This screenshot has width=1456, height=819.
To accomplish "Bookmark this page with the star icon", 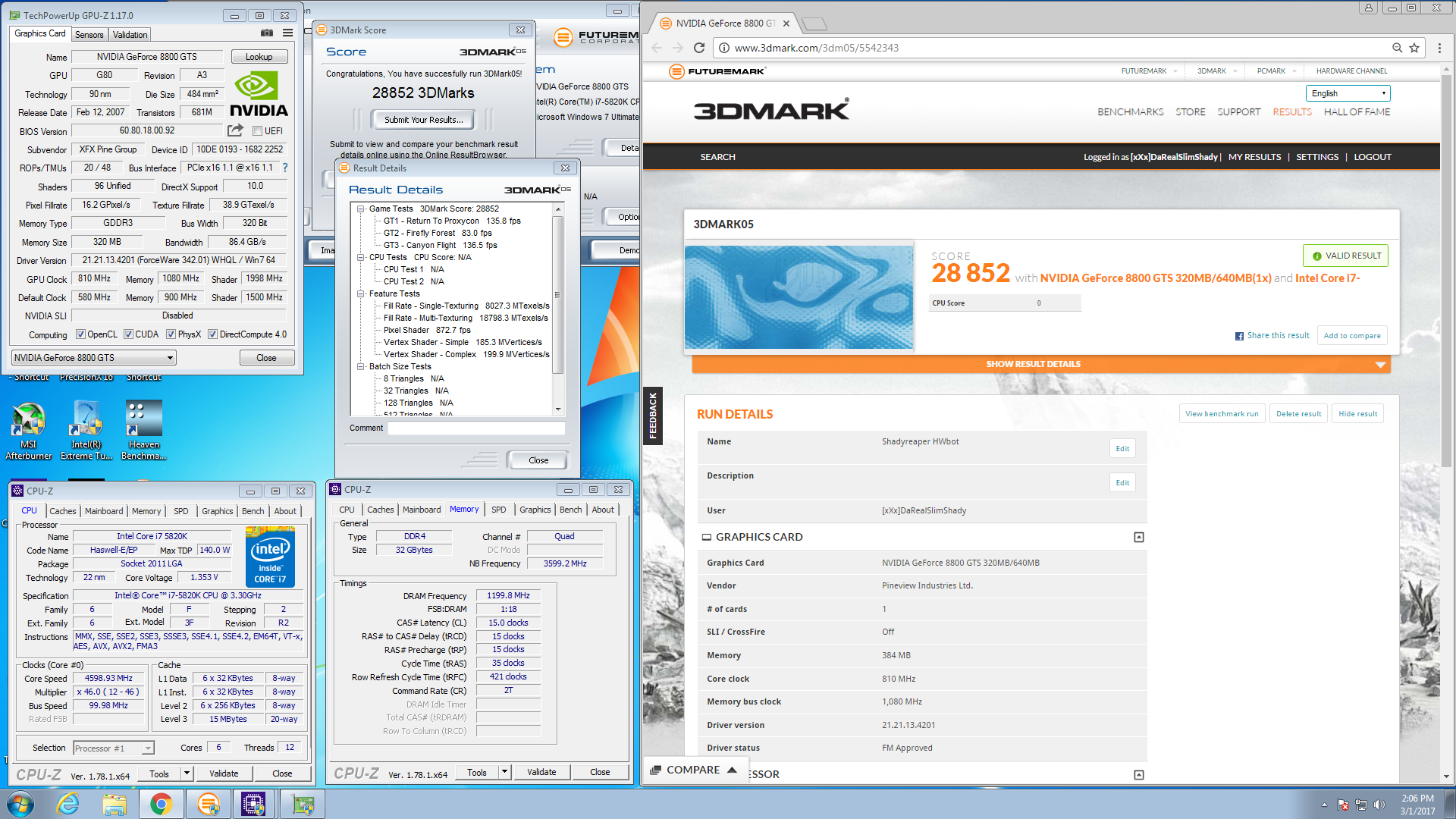I will pyautogui.click(x=1414, y=48).
